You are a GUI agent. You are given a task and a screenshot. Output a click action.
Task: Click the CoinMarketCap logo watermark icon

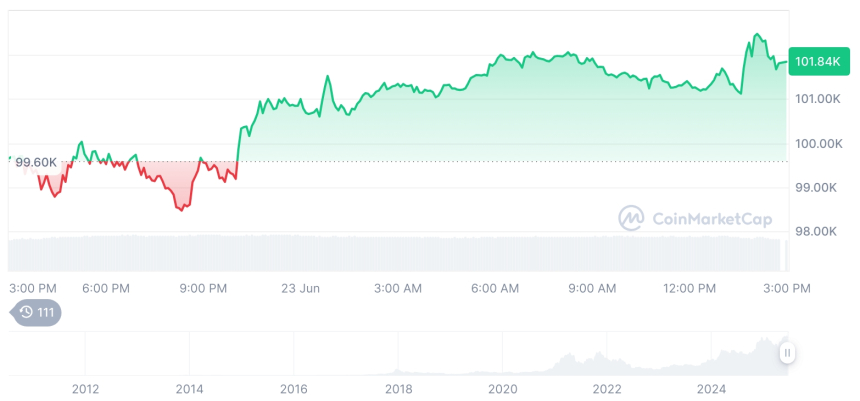(x=631, y=218)
